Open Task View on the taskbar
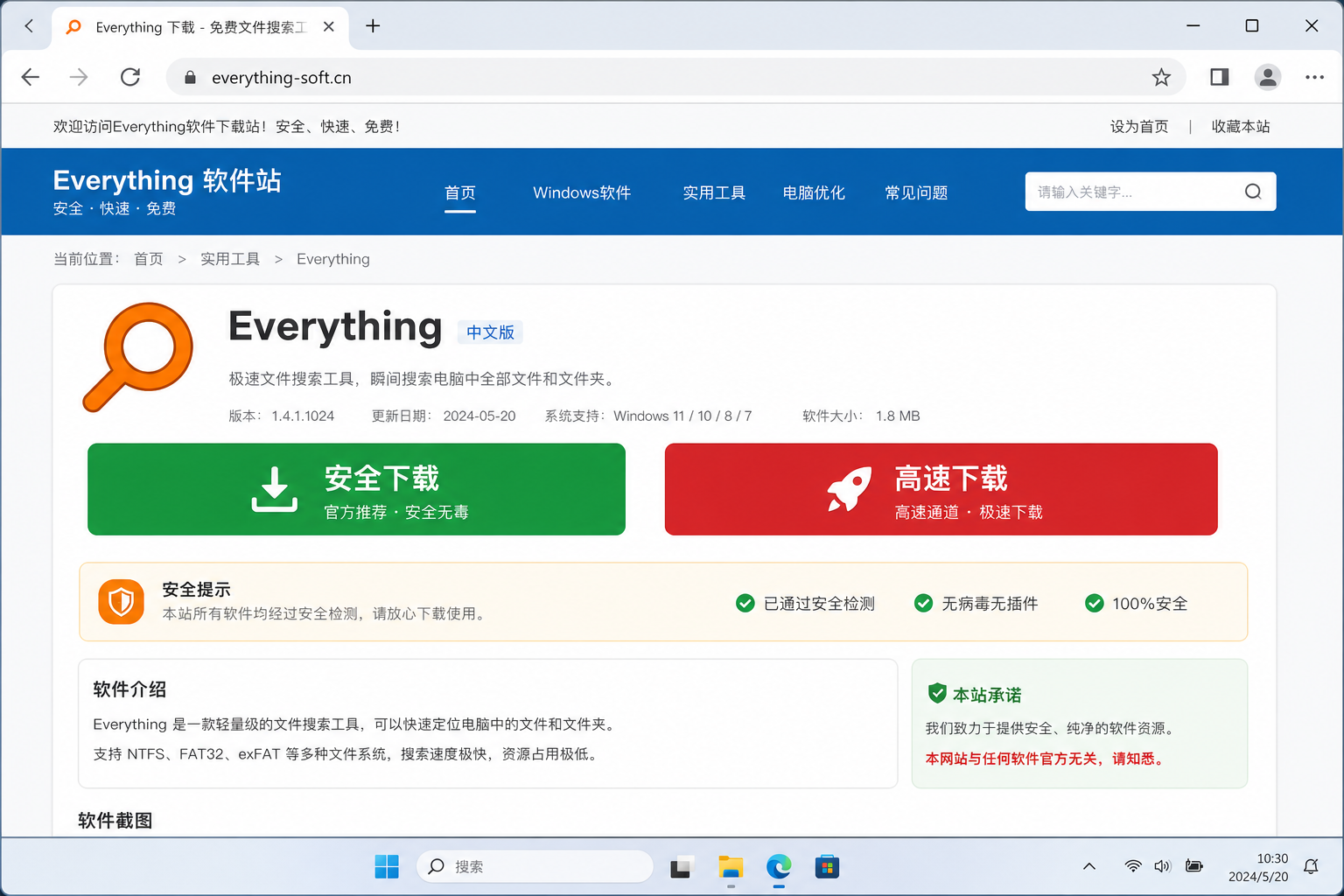Viewport: 1344px width, 896px height. 682,866
